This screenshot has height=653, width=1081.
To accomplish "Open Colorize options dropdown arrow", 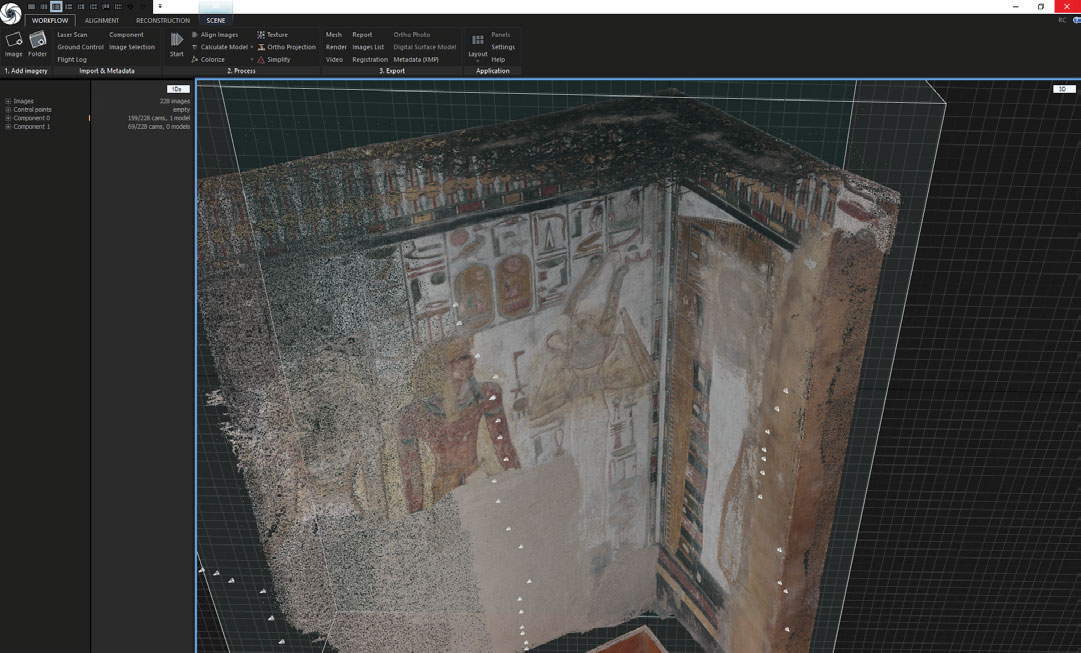I will [x=252, y=59].
